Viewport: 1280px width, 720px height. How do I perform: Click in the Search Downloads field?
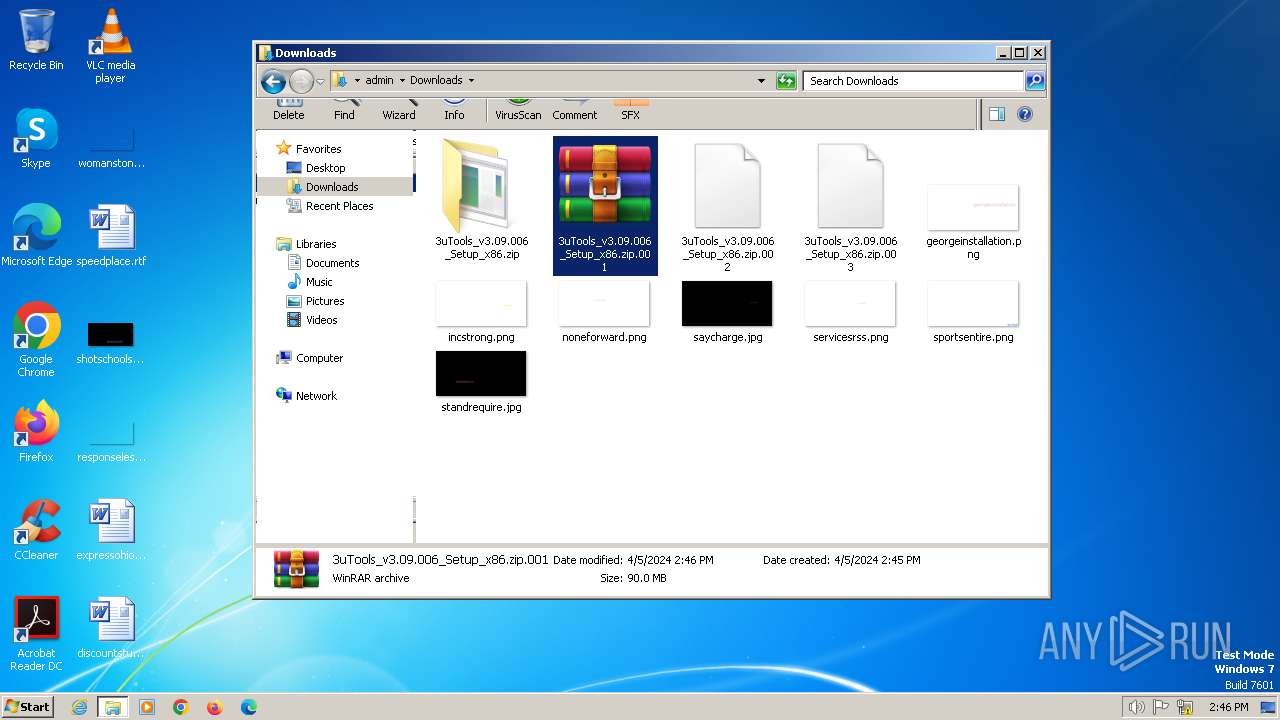click(914, 81)
